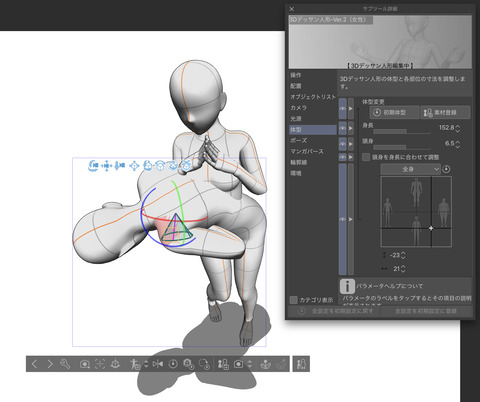Viewport: 480px width, 402px height.
Task: Click the pose scanner camera icon
Action: pos(238,364)
